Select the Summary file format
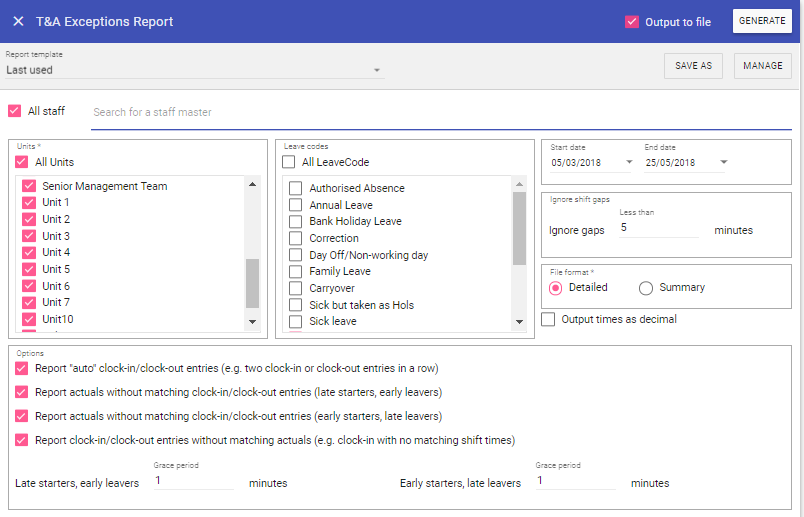 pyautogui.click(x=646, y=288)
